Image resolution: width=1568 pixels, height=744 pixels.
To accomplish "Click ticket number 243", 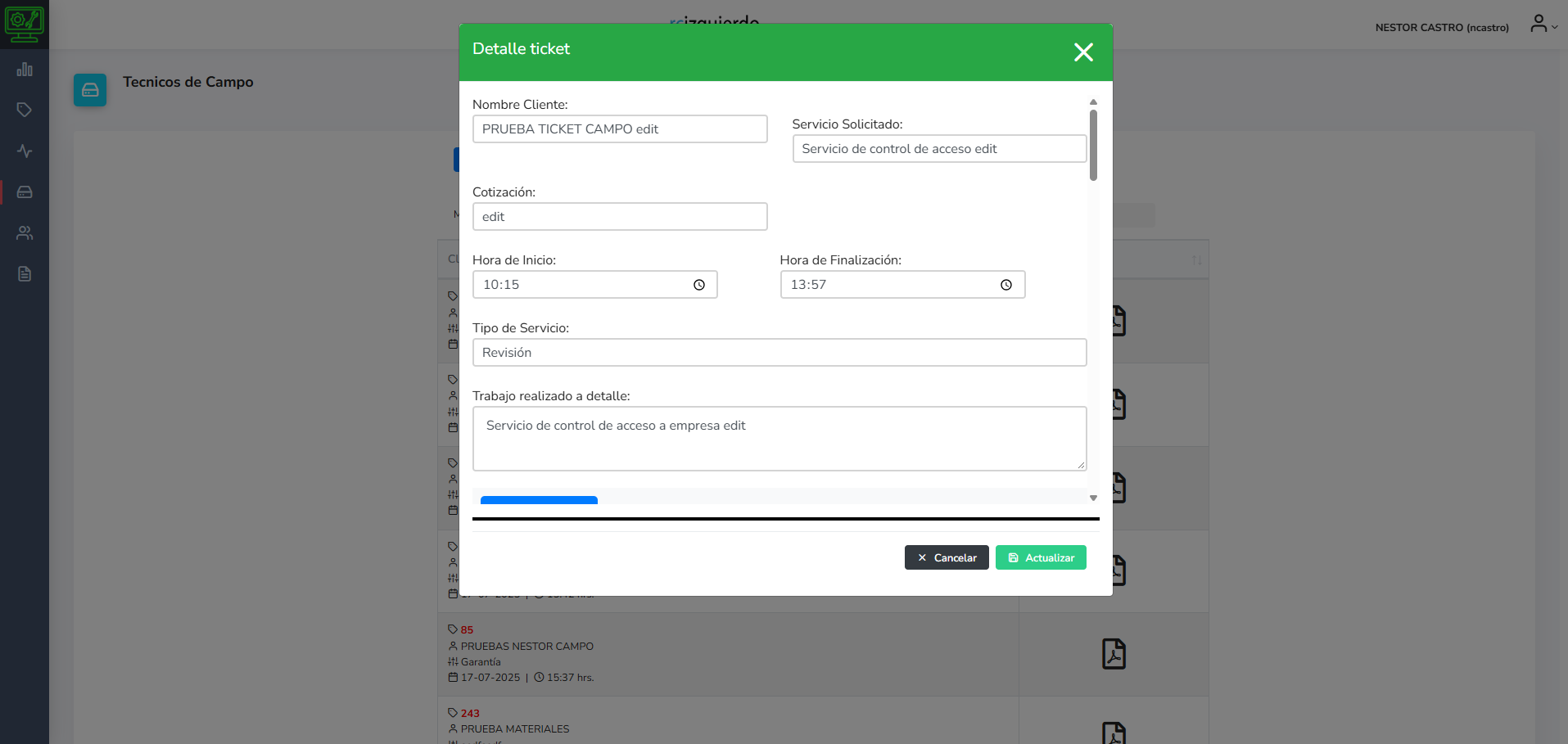I will [x=470, y=713].
